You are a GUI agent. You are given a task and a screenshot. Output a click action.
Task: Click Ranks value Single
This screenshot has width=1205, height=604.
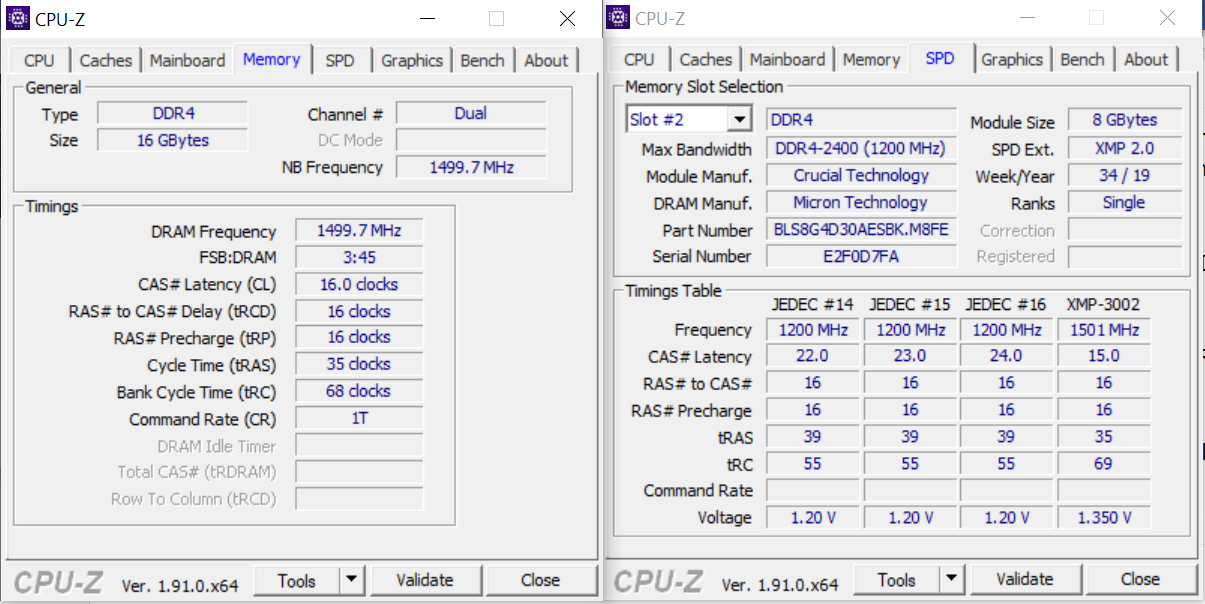click(x=1124, y=202)
